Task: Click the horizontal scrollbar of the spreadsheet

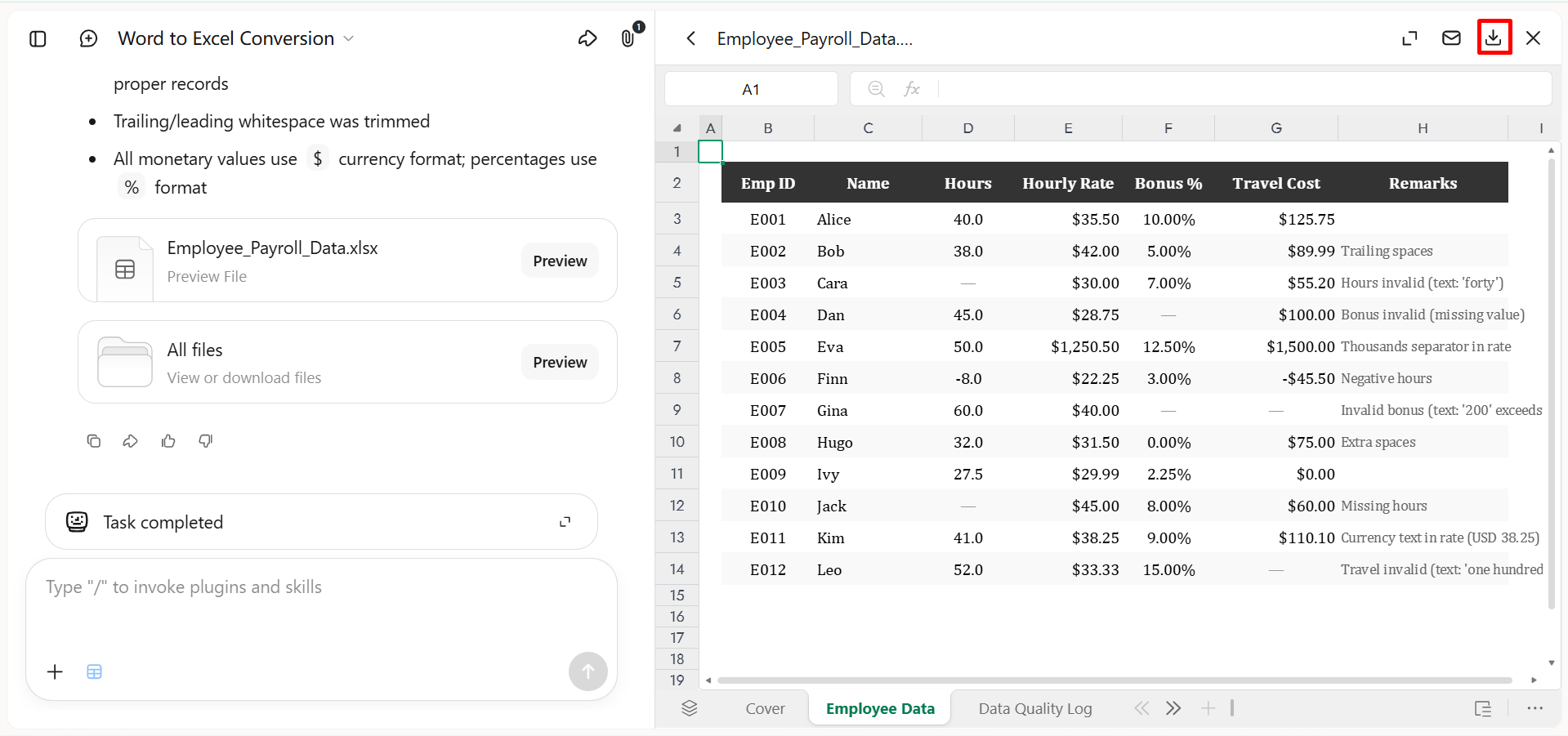Action: (x=1115, y=680)
